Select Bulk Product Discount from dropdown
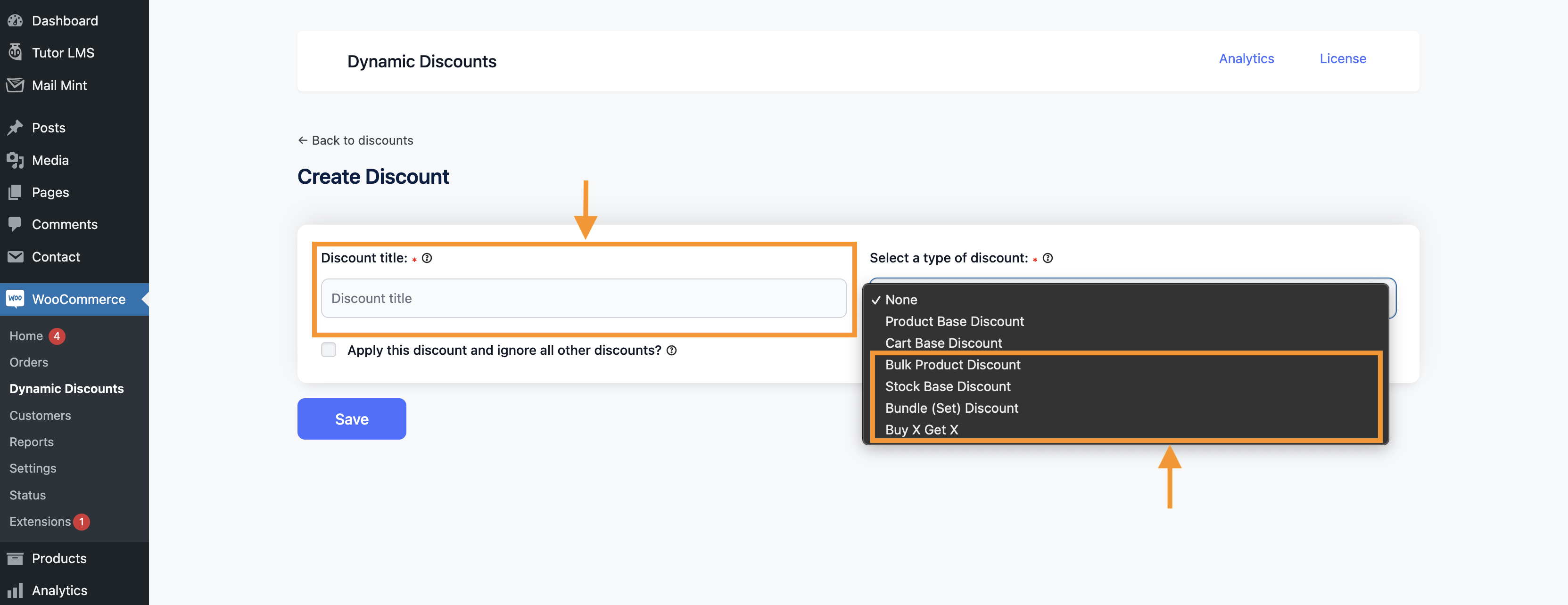This screenshot has width=1568, height=605. [x=953, y=363]
